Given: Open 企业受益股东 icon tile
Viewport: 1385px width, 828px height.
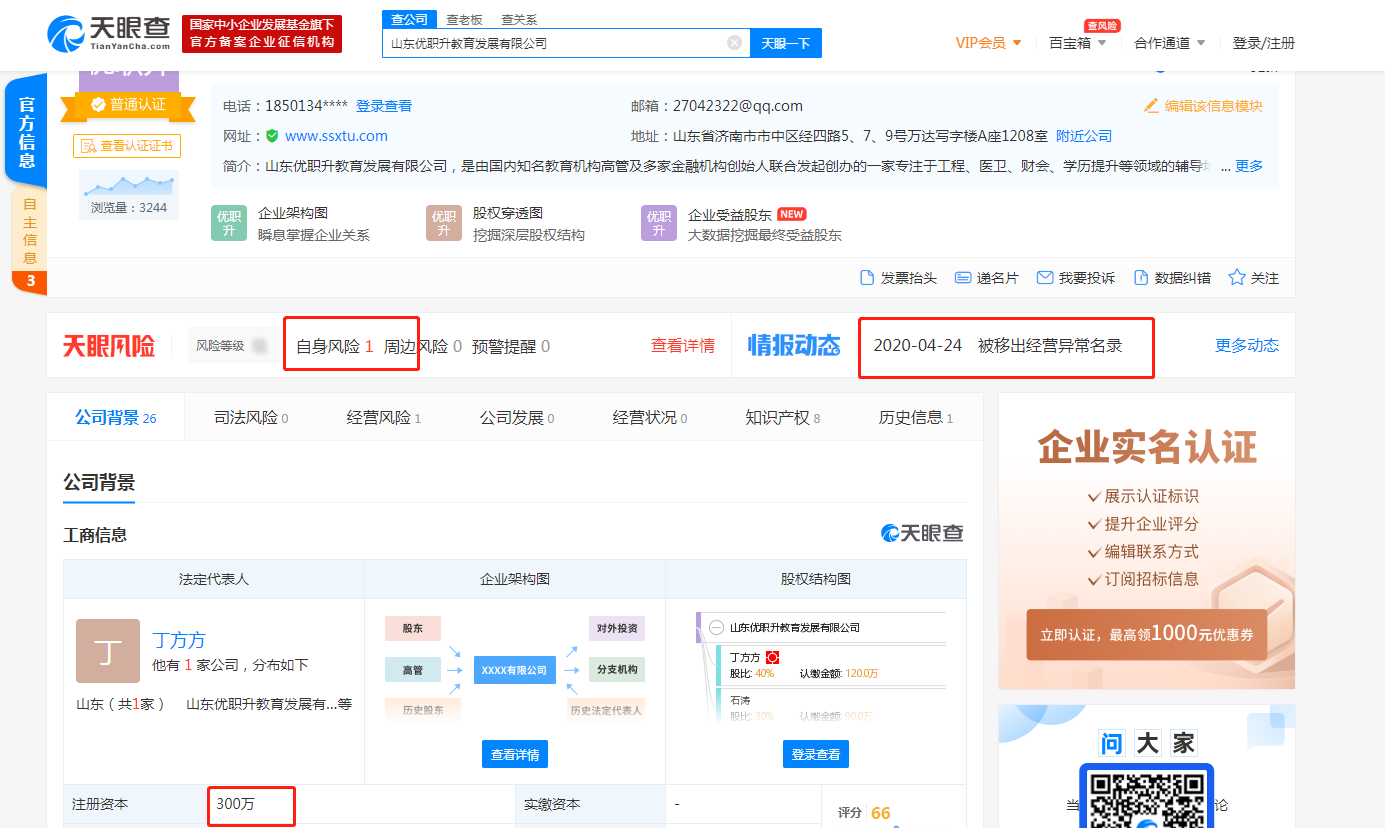Looking at the screenshot, I should coord(659,224).
